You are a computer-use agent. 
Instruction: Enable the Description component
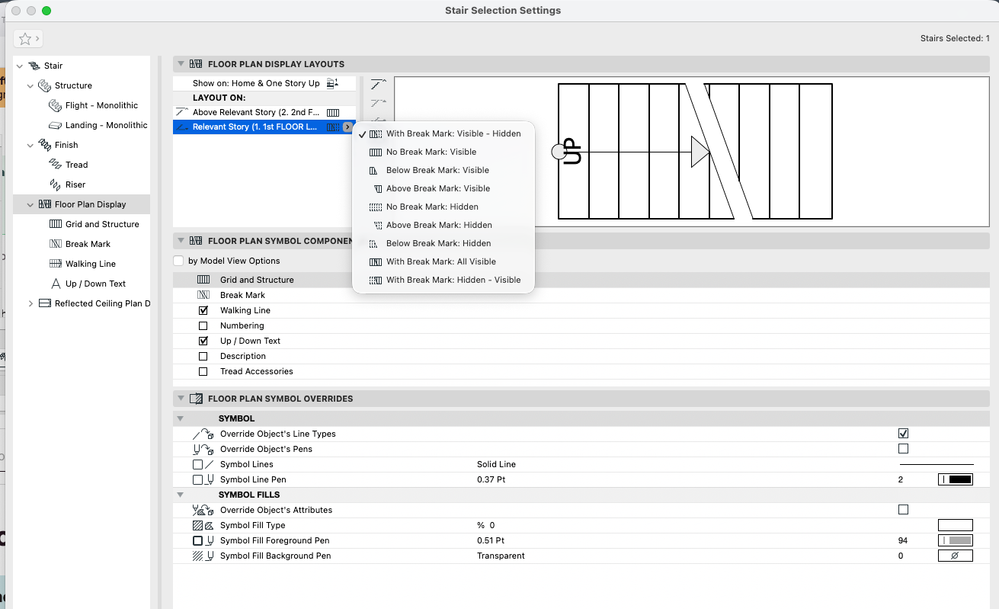(x=203, y=356)
